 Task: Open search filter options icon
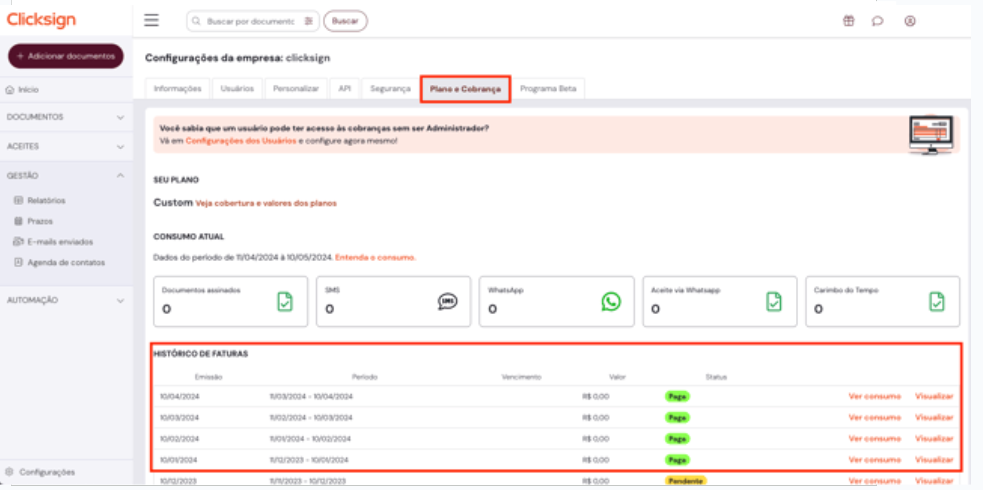309,21
